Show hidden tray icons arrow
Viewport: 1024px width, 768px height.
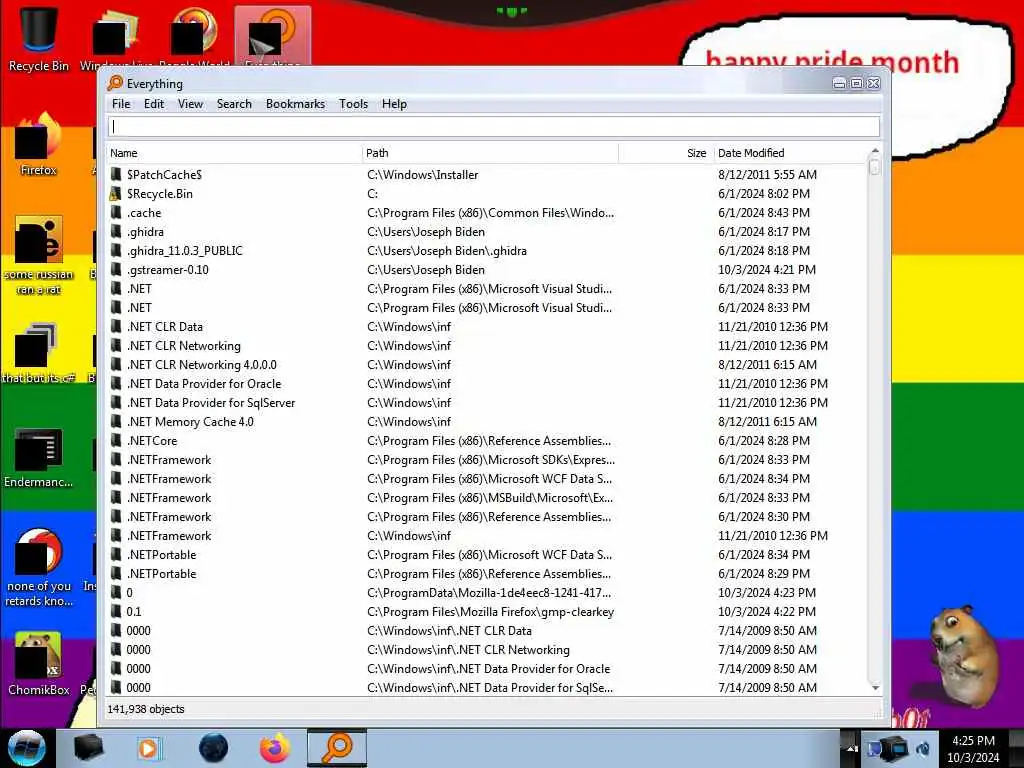click(x=851, y=748)
